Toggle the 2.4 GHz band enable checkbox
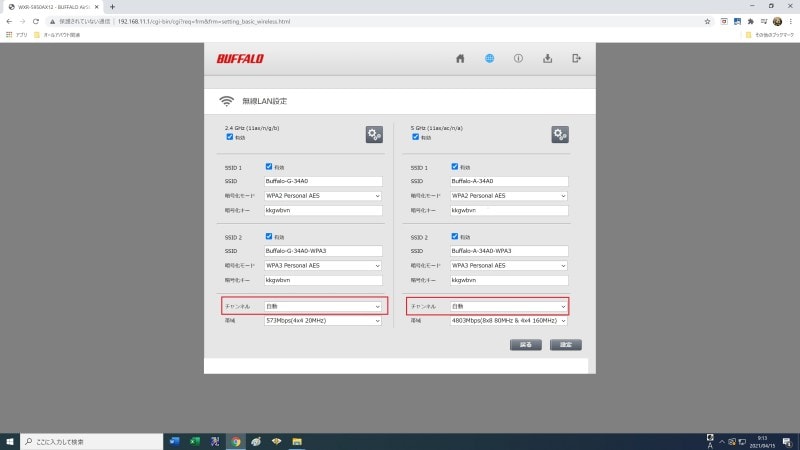Image resolution: width=800 pixels, height=450 pixels. [229, 137]
